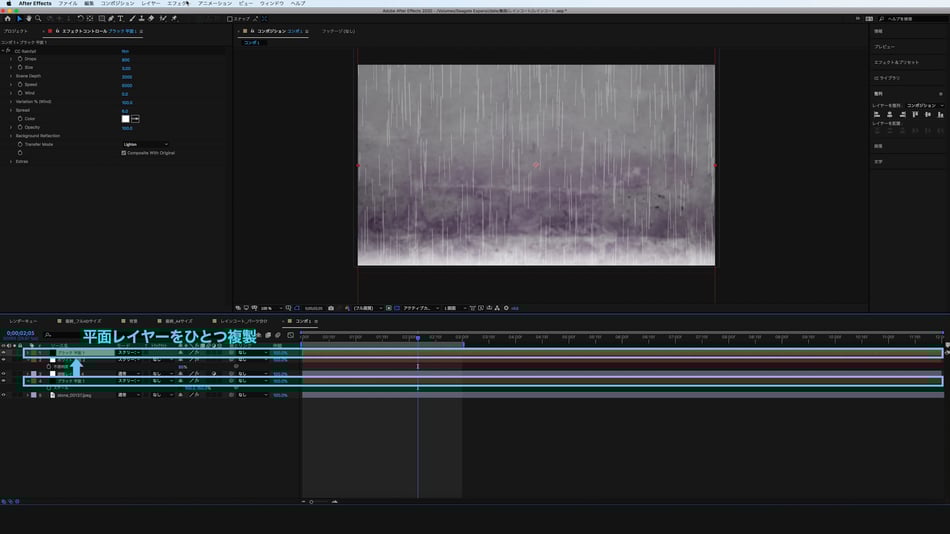This screenshot has height=534, width=950.
Task: Click the Color eyedropper next to swatch
Action: [135, 119]
